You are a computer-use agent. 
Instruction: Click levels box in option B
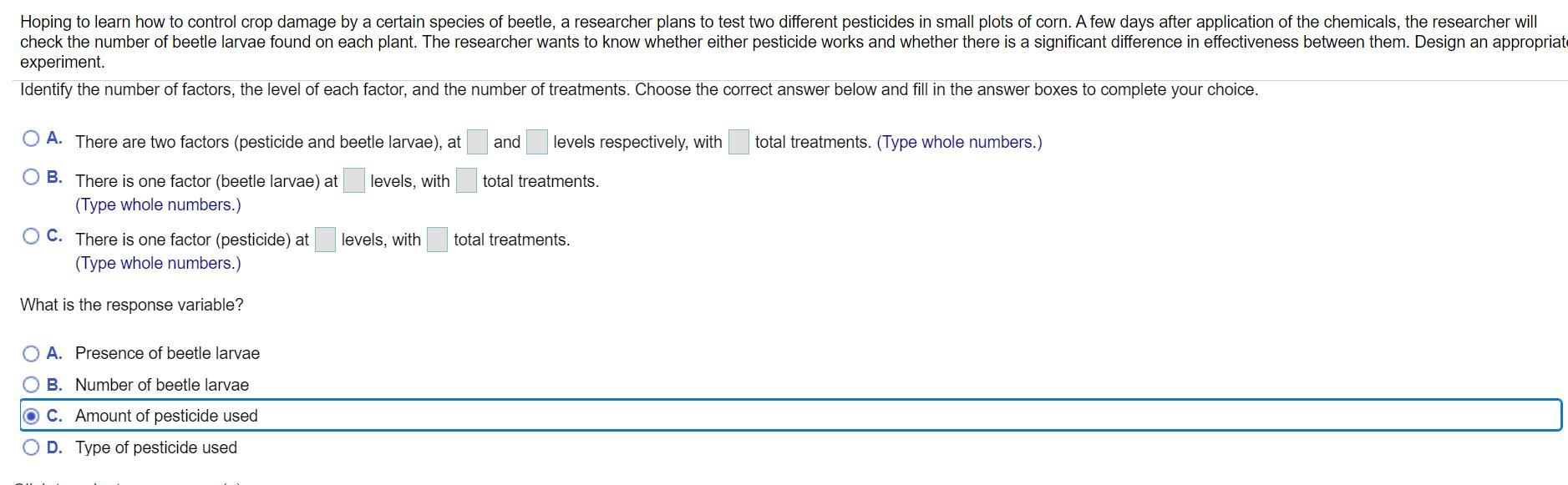click(354, 181)
